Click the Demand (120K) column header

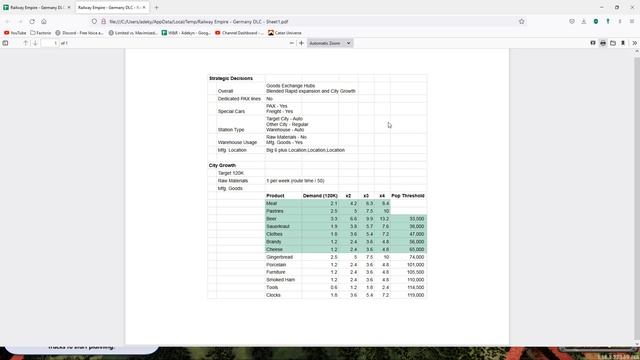(320, 196)
